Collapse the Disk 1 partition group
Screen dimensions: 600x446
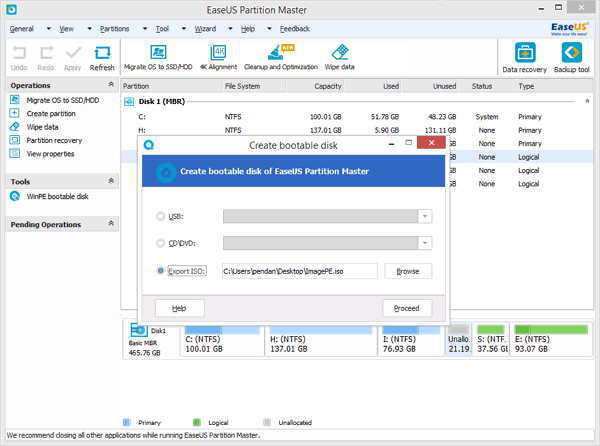click(587, 101)
